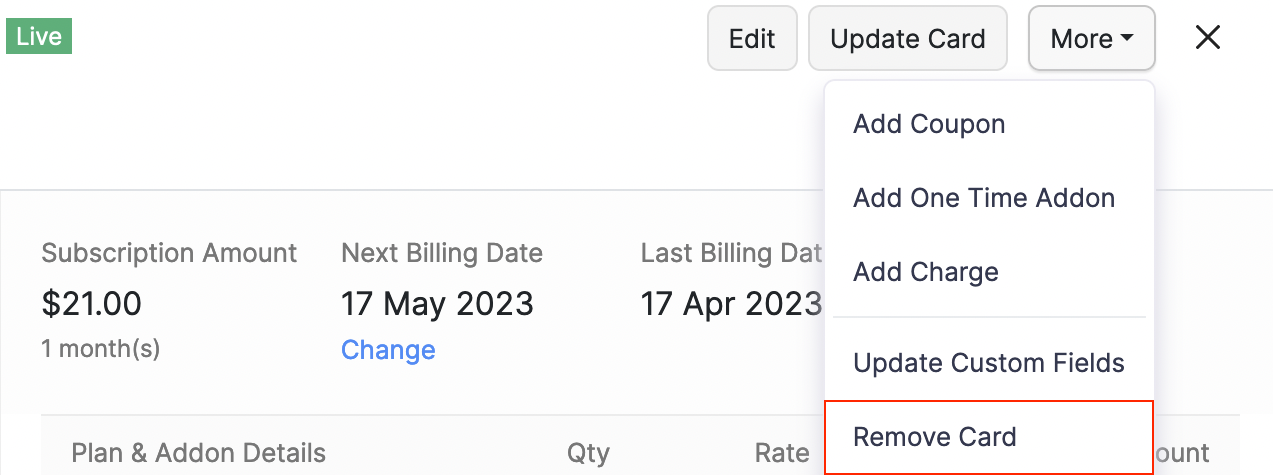Screen dimensions: 1273x475
Task: Click the Change billing date link
Action: (x=388, y=350)
